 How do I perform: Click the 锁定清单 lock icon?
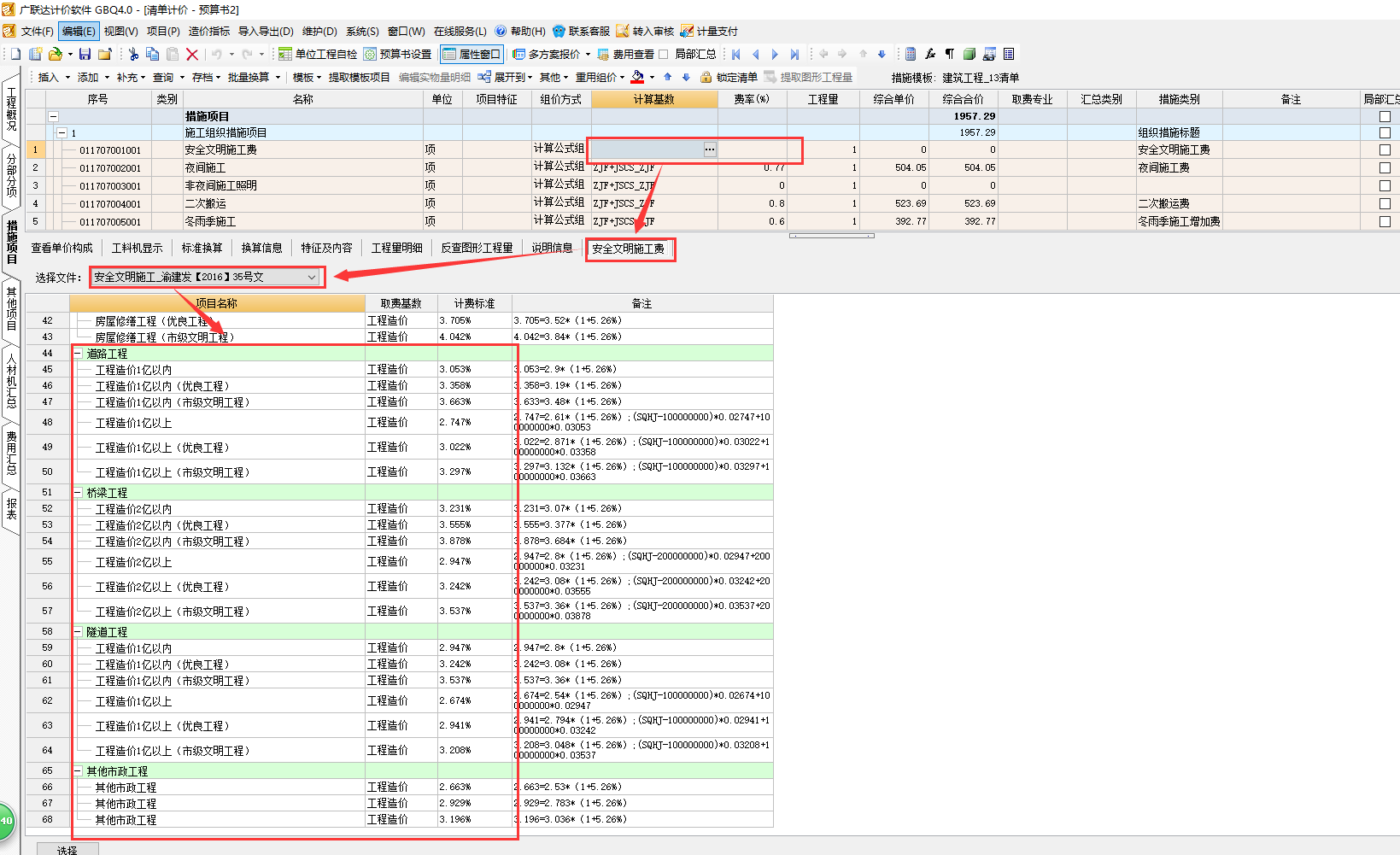(x=706, y=77)
